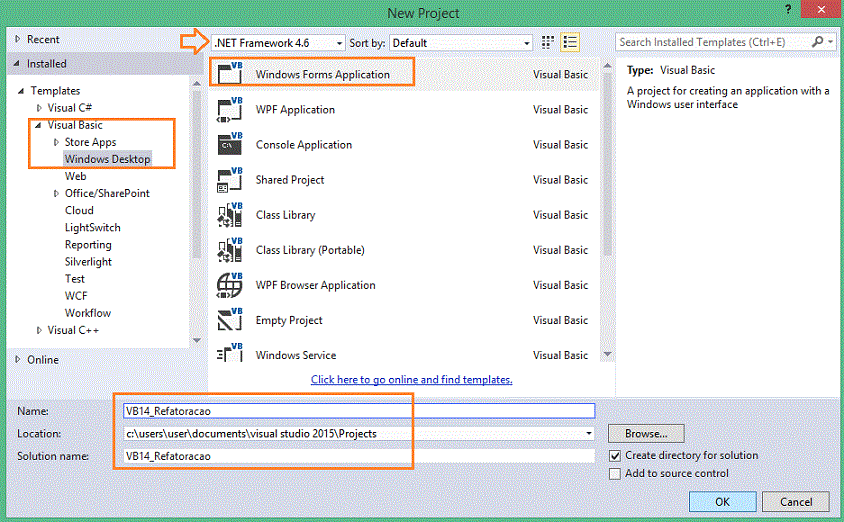
Task: Select the Test category
Action: click(75, 279)
